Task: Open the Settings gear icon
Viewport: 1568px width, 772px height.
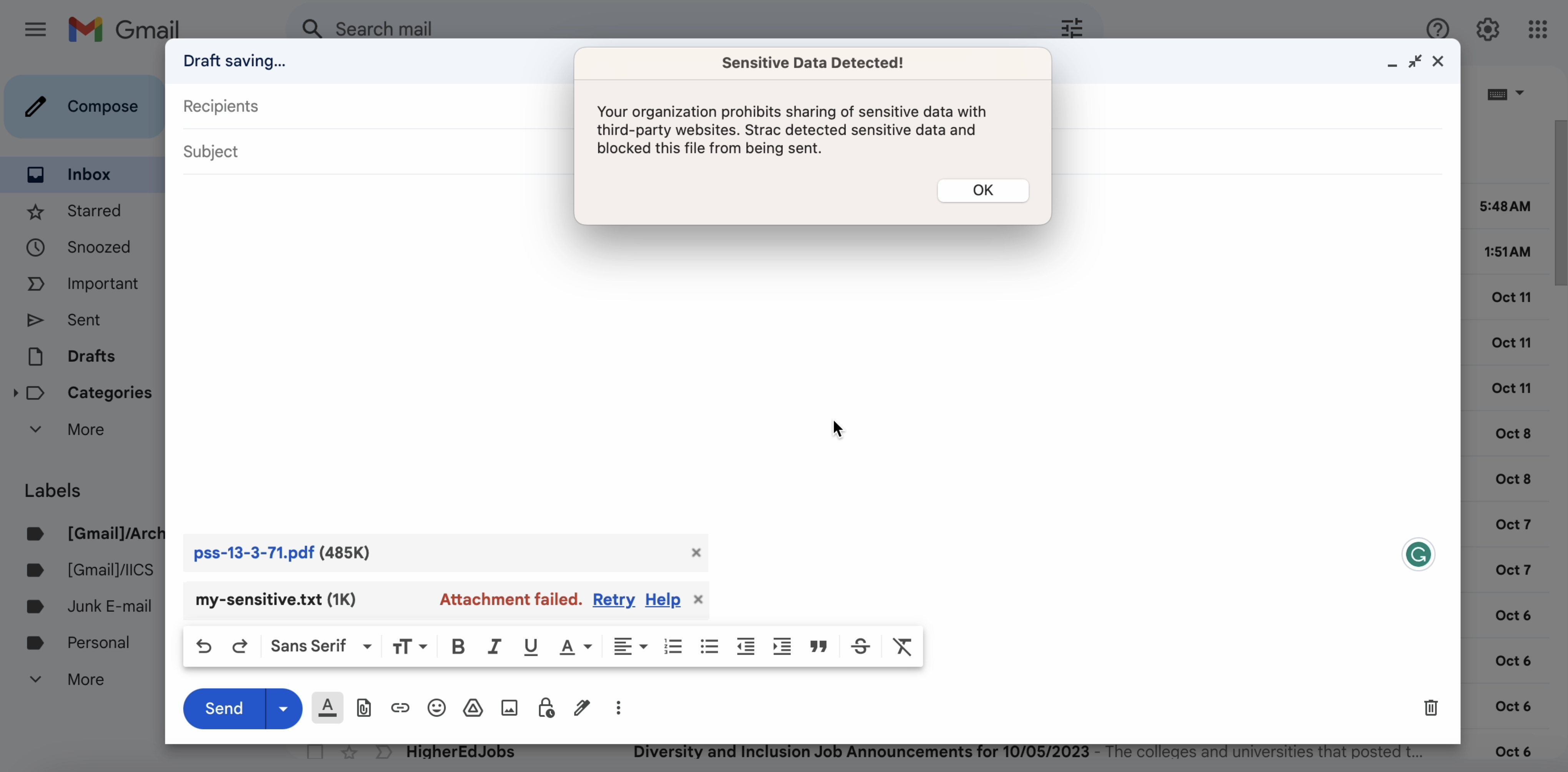Action: click(1488, 29)
